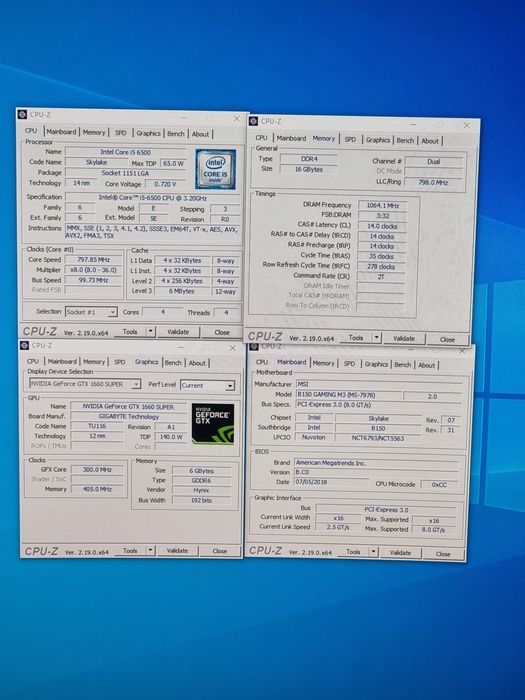The width and height of the screenshot is (525, 700).
Task: Open Tools dropdown arrow in Memory window
Action: point(377,338)
